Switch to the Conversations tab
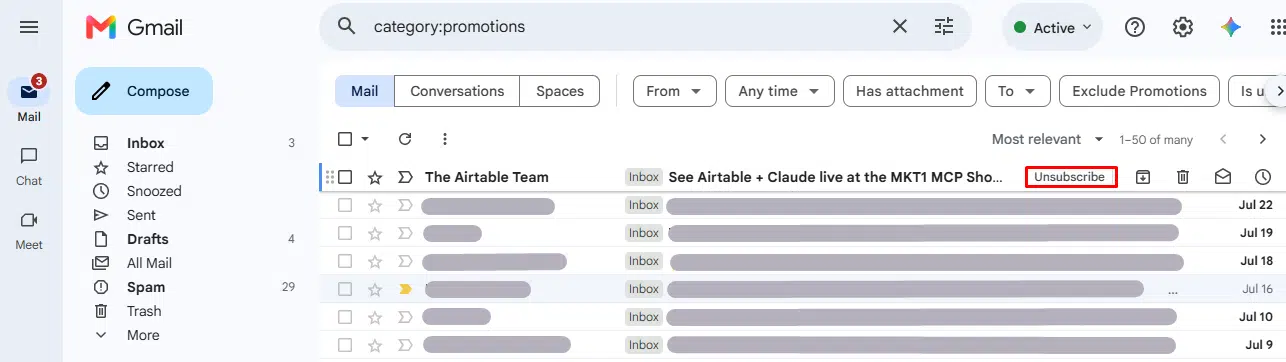The image size is (1286, 362). click(x=457, y=91)
